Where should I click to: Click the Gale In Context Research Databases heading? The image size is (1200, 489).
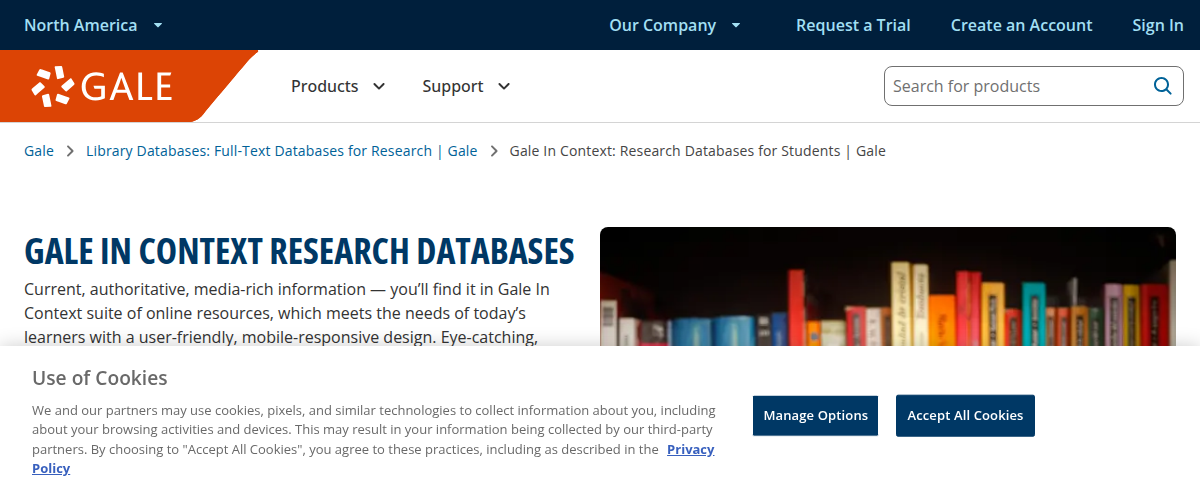click(x=299, y=251)
